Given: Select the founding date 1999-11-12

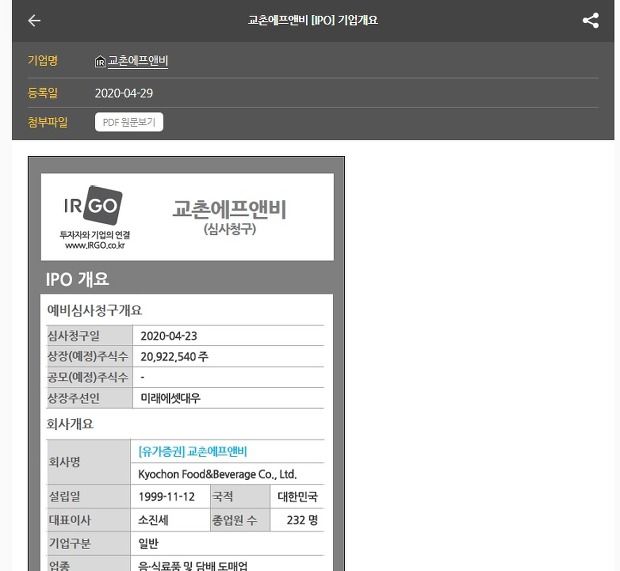Looking at the screenshot, I should pyautogui.click(x=166, y=496).
